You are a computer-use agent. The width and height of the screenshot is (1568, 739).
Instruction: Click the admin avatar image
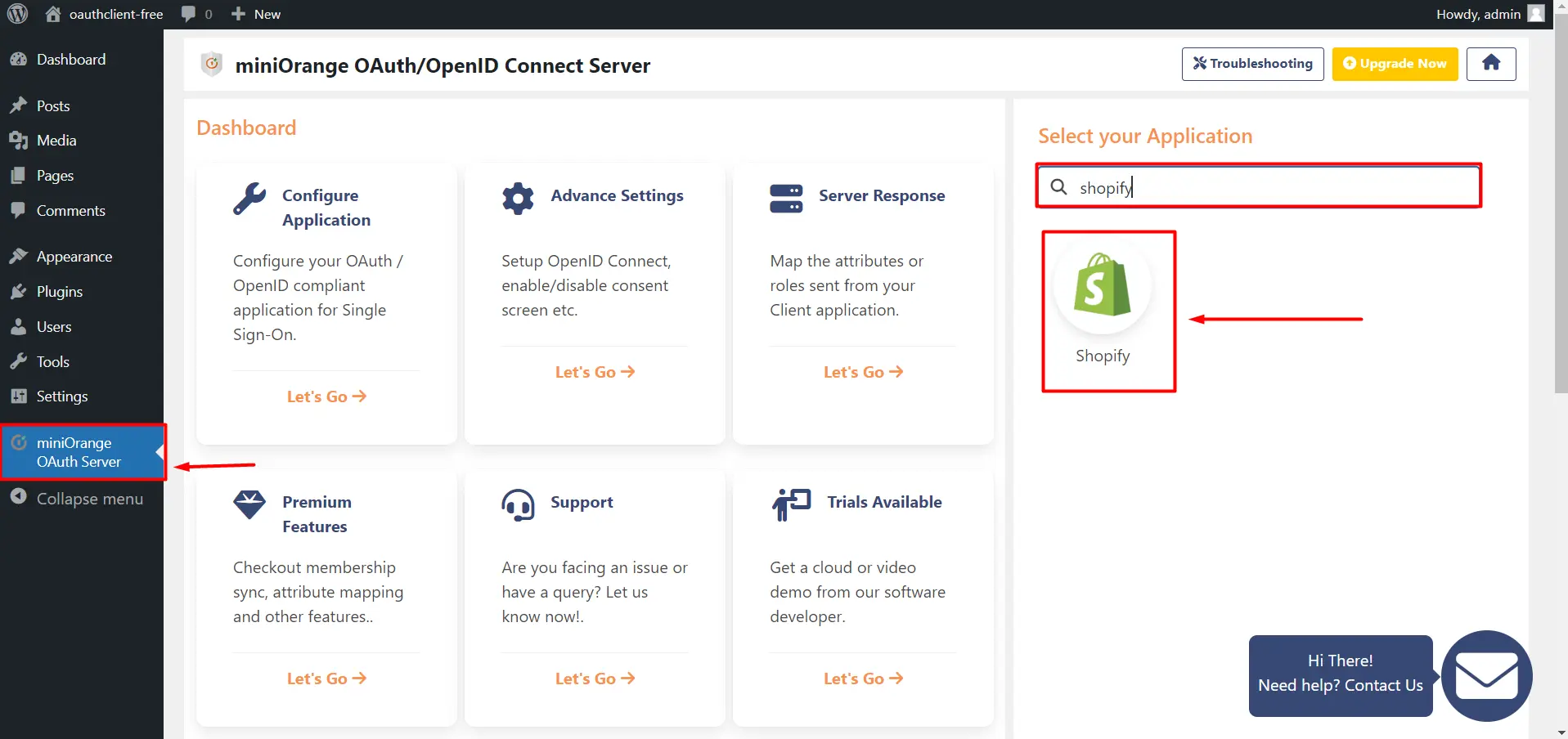tap(1536, 14)
